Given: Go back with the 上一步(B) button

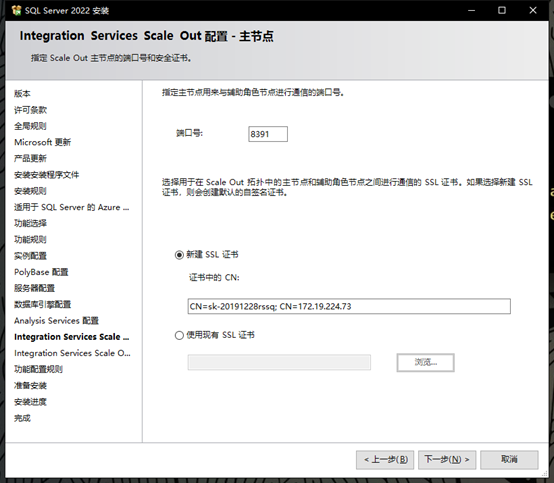Looking at the screenshot, I should click(x=385, y=459).
